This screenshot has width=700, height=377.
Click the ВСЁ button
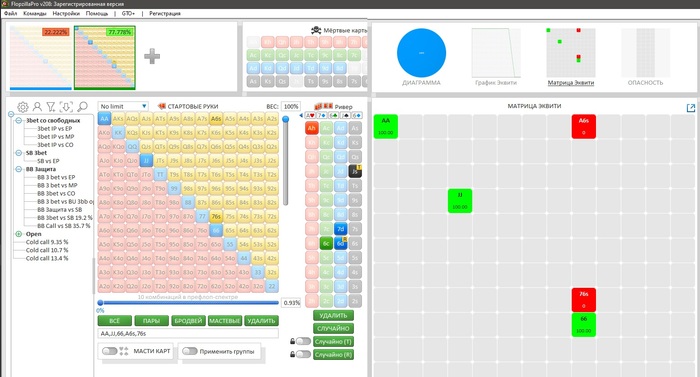click(x=115, y=321)
